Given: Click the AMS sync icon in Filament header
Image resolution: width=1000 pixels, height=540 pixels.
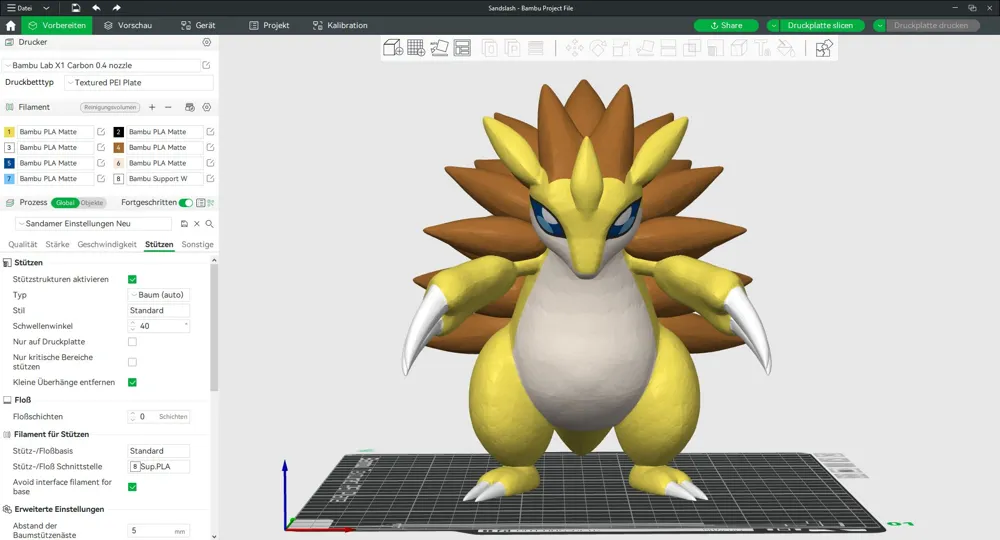Looking at the screenshot, I should pos(189,107).
